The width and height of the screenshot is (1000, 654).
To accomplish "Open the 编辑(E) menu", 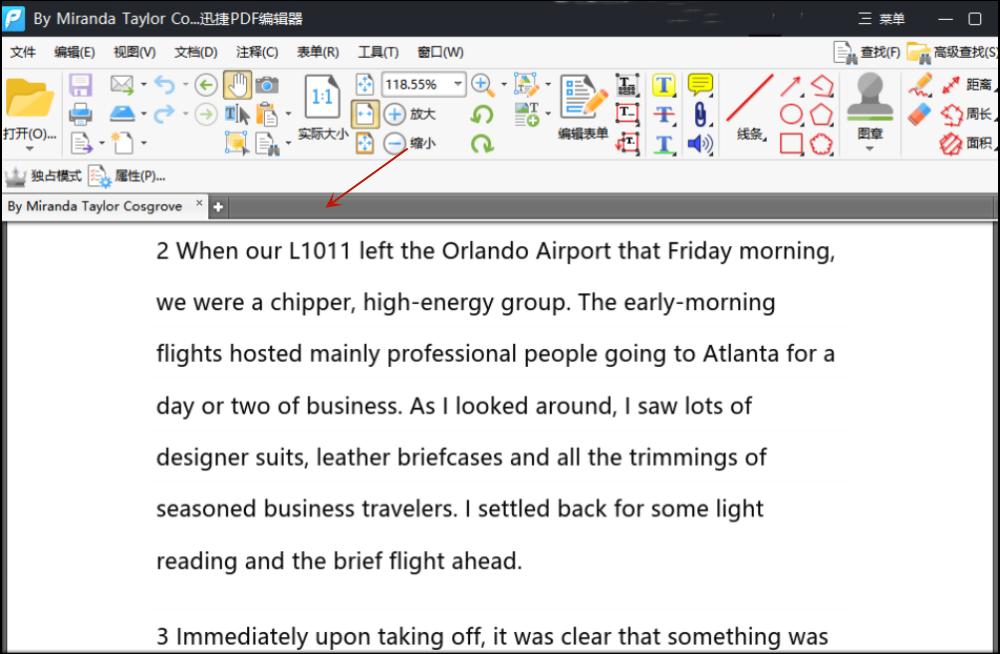I will 75,52.
